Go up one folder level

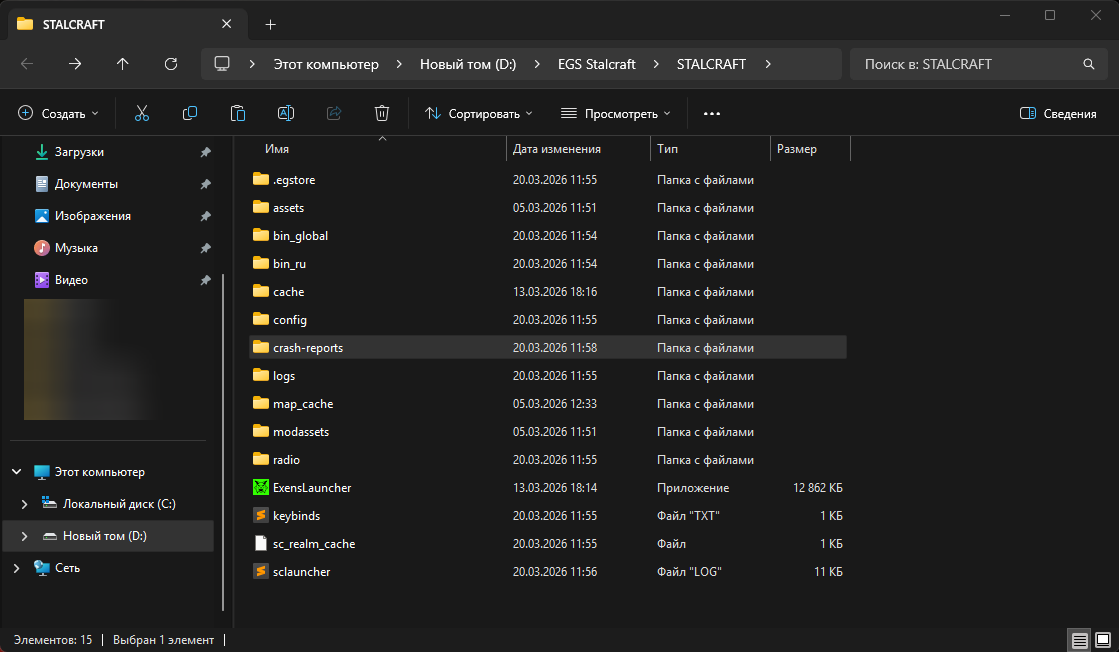click(123, 64)
